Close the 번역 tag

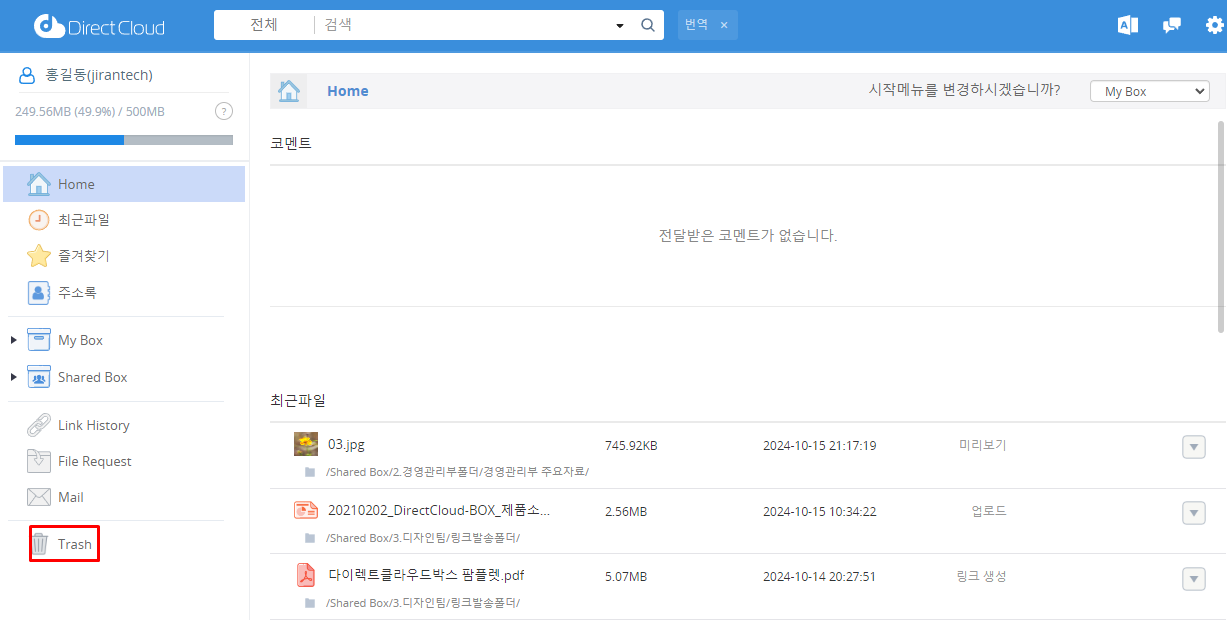coord(724,25)
